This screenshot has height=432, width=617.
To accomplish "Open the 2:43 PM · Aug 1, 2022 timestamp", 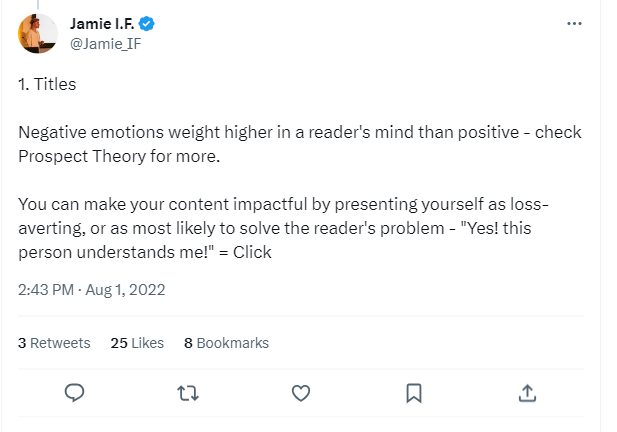I will coord(92,290).
